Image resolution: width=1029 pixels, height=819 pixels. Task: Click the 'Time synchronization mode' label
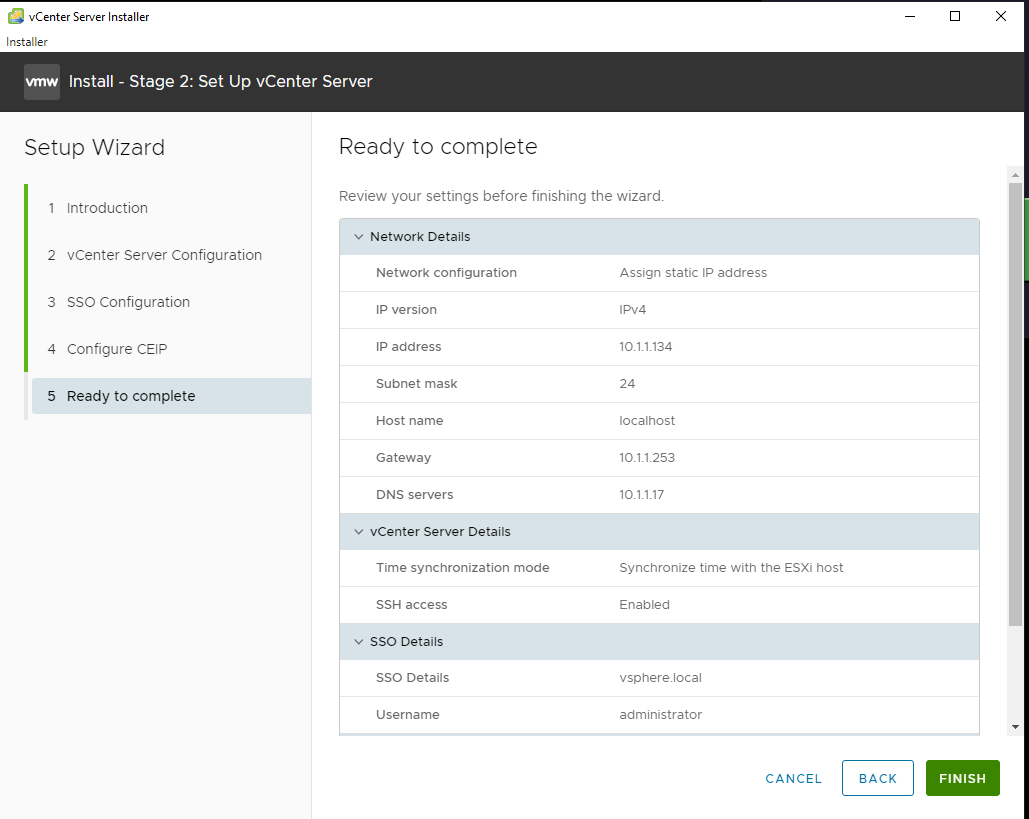[463, 568]
